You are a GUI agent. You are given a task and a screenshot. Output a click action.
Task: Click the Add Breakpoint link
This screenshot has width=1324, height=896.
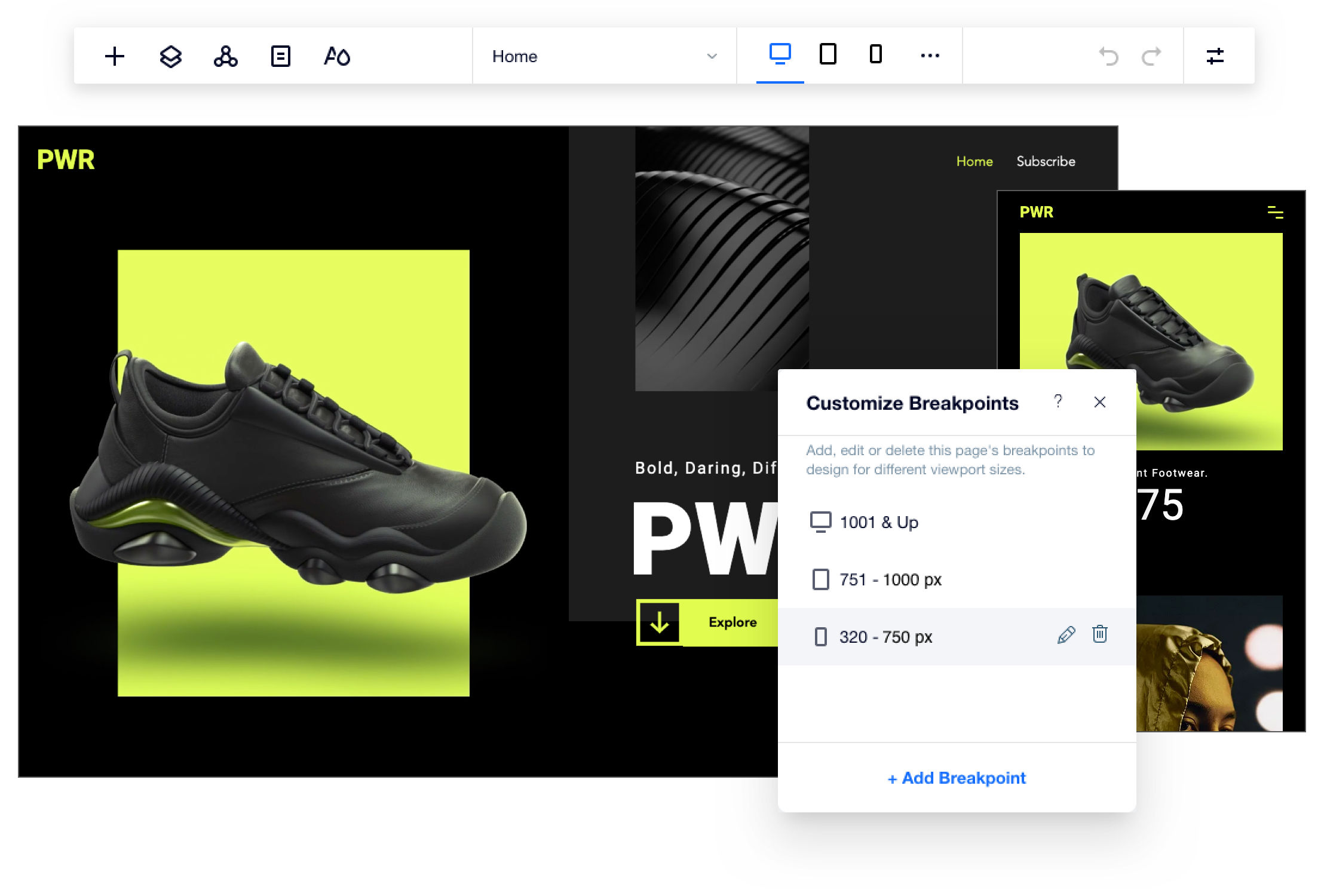point(957,778)
